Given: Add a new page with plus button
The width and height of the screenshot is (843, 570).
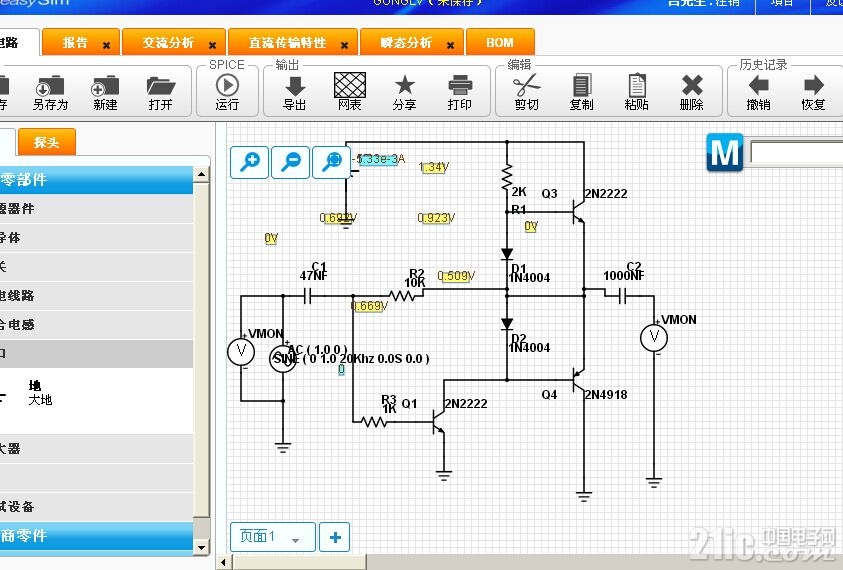Looking at the screenshot, I should pyautogui.click(x=334, y=537).
